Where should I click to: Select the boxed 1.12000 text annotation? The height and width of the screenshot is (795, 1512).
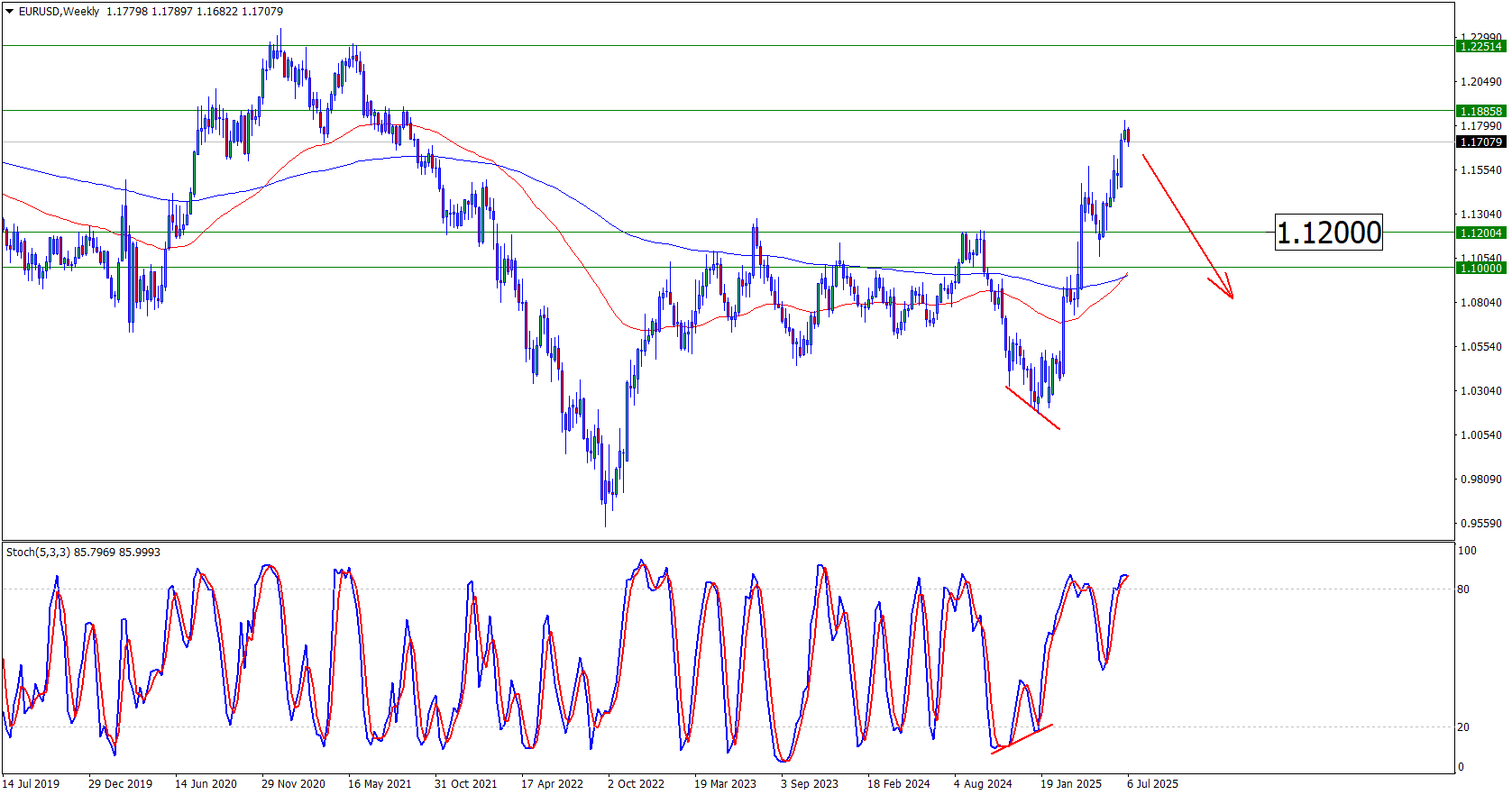[x=1328, y=233]
